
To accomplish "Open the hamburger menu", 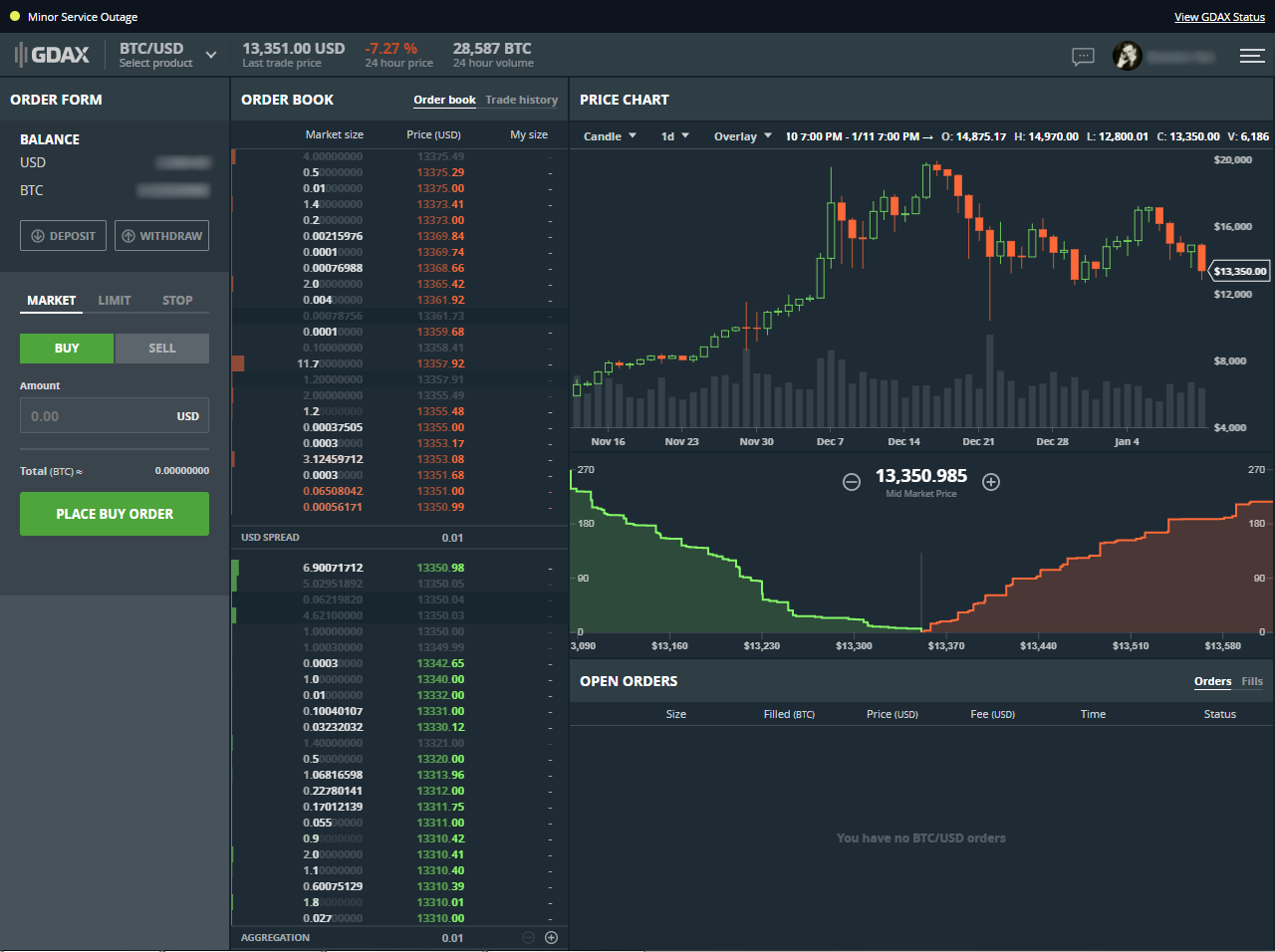I will pos(1252,56).
